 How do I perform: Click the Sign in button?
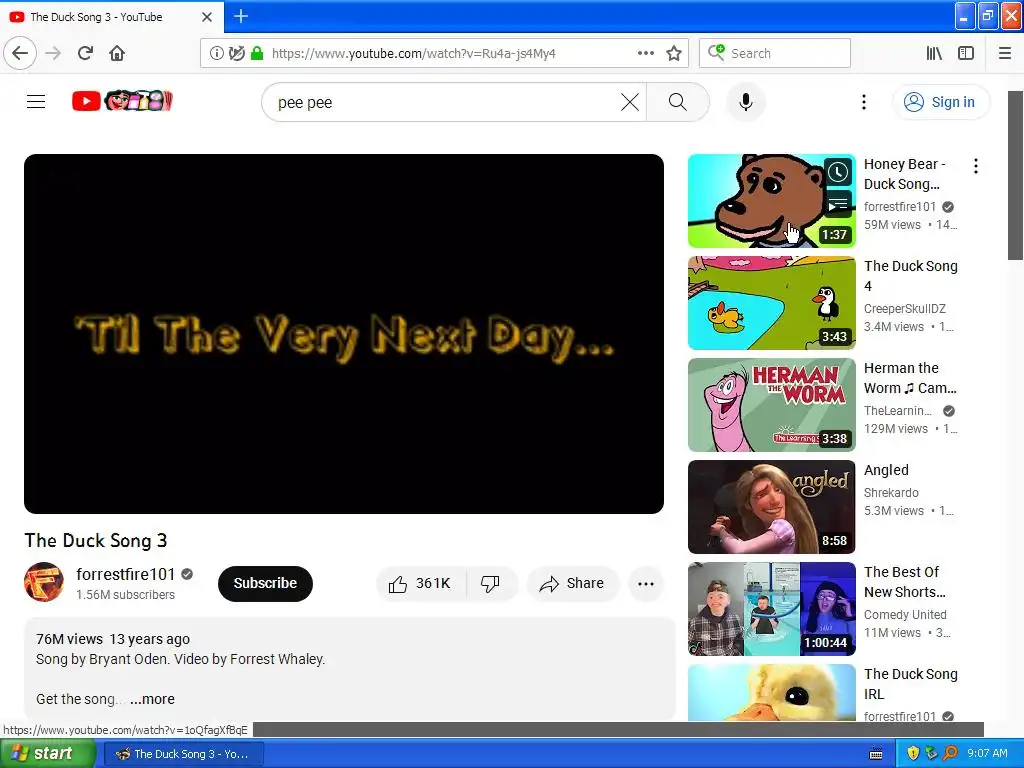click(x=941, y=103)
